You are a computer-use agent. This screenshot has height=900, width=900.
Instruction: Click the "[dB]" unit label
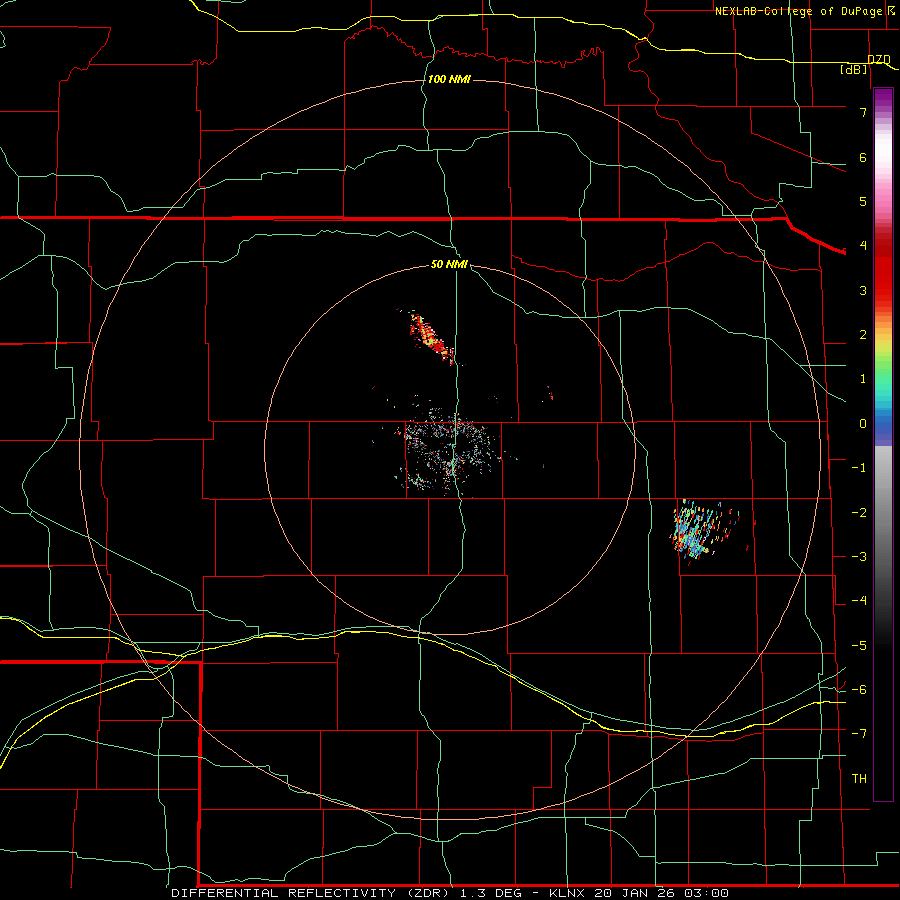[x=854, y=69]
